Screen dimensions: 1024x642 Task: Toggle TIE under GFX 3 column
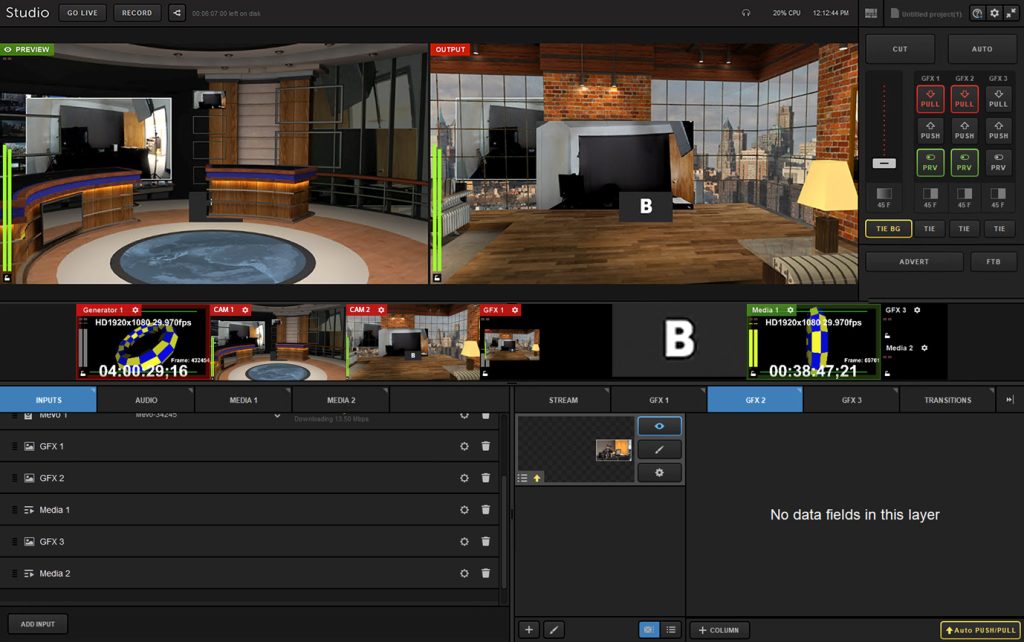(x=999, y=229)
